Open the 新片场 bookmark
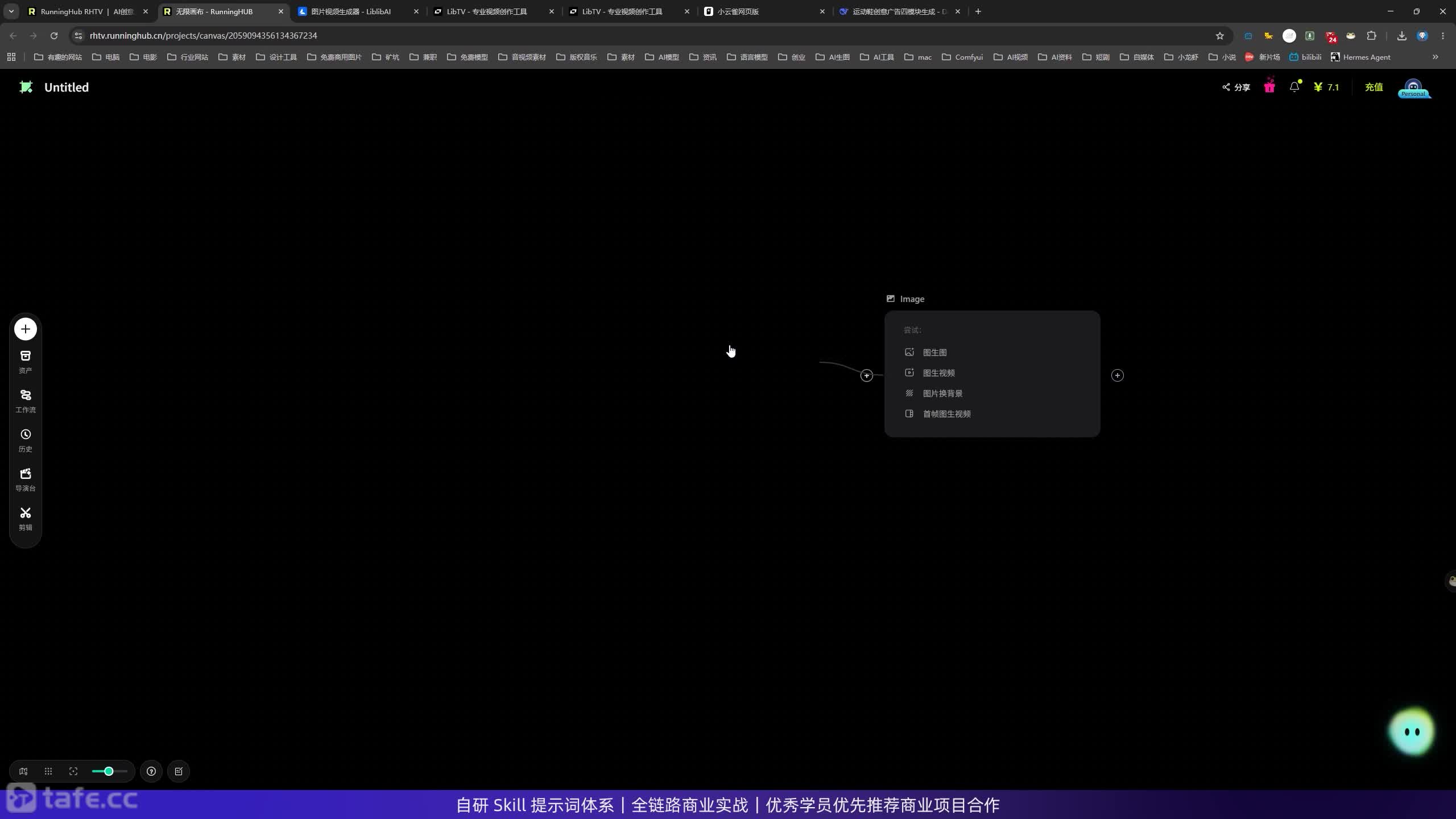Viewport: 1456px width, 819px height. [x=1262, y=57]
